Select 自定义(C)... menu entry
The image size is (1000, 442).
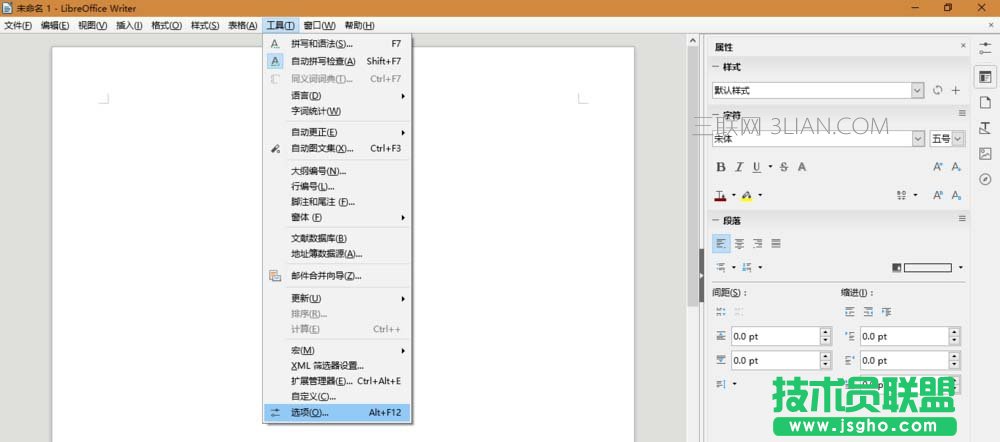(x=337, y=397)
